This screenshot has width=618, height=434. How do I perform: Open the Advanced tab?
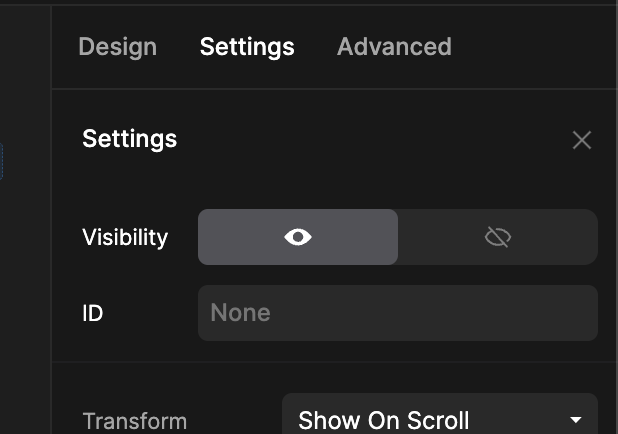point(394,47)
